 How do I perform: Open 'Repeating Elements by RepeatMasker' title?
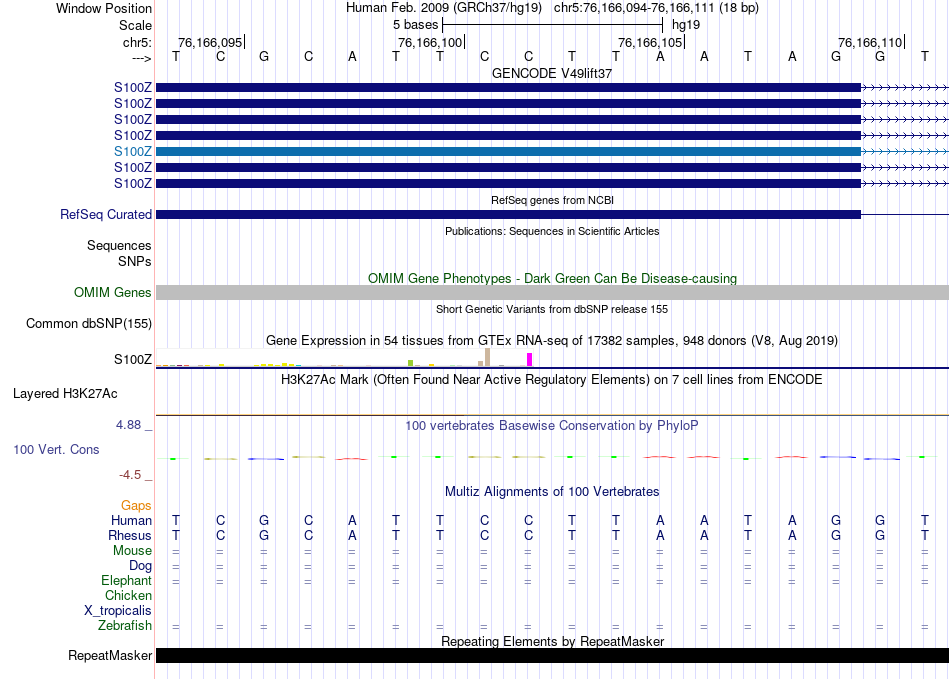click(552, 641)
